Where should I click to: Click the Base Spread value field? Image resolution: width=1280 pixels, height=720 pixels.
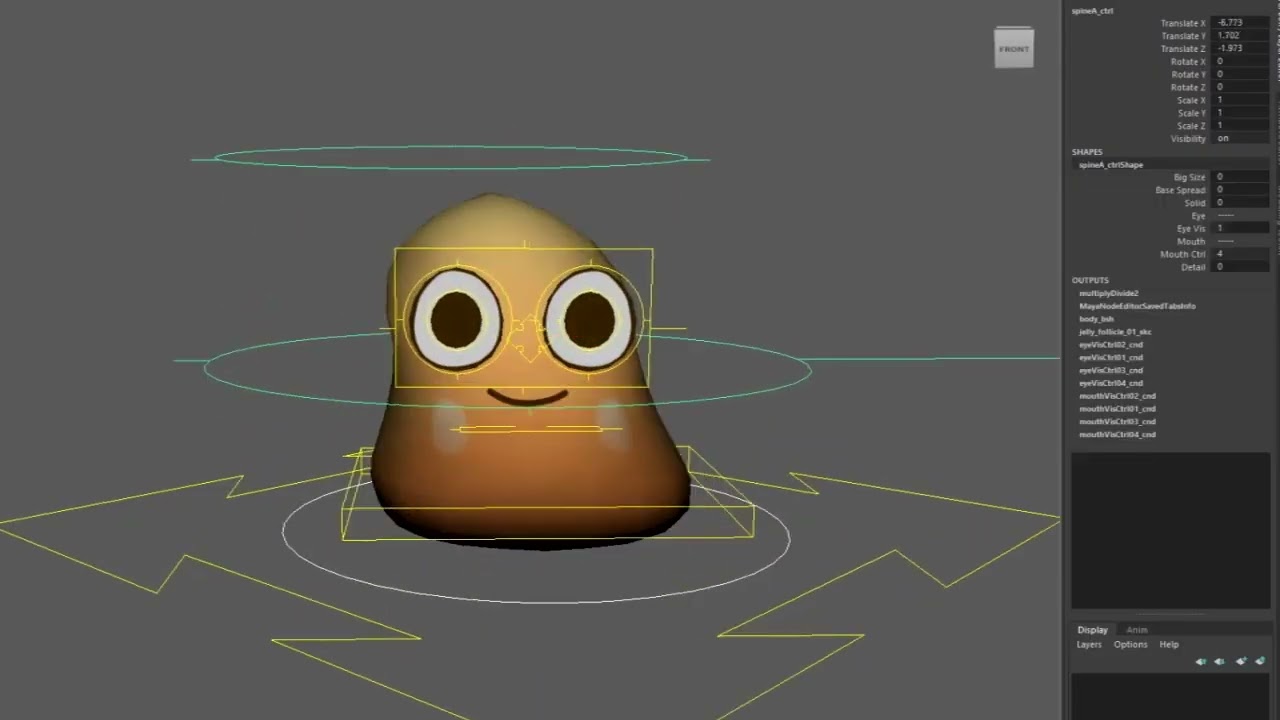pyautogui.click(x=1240, y=190)
